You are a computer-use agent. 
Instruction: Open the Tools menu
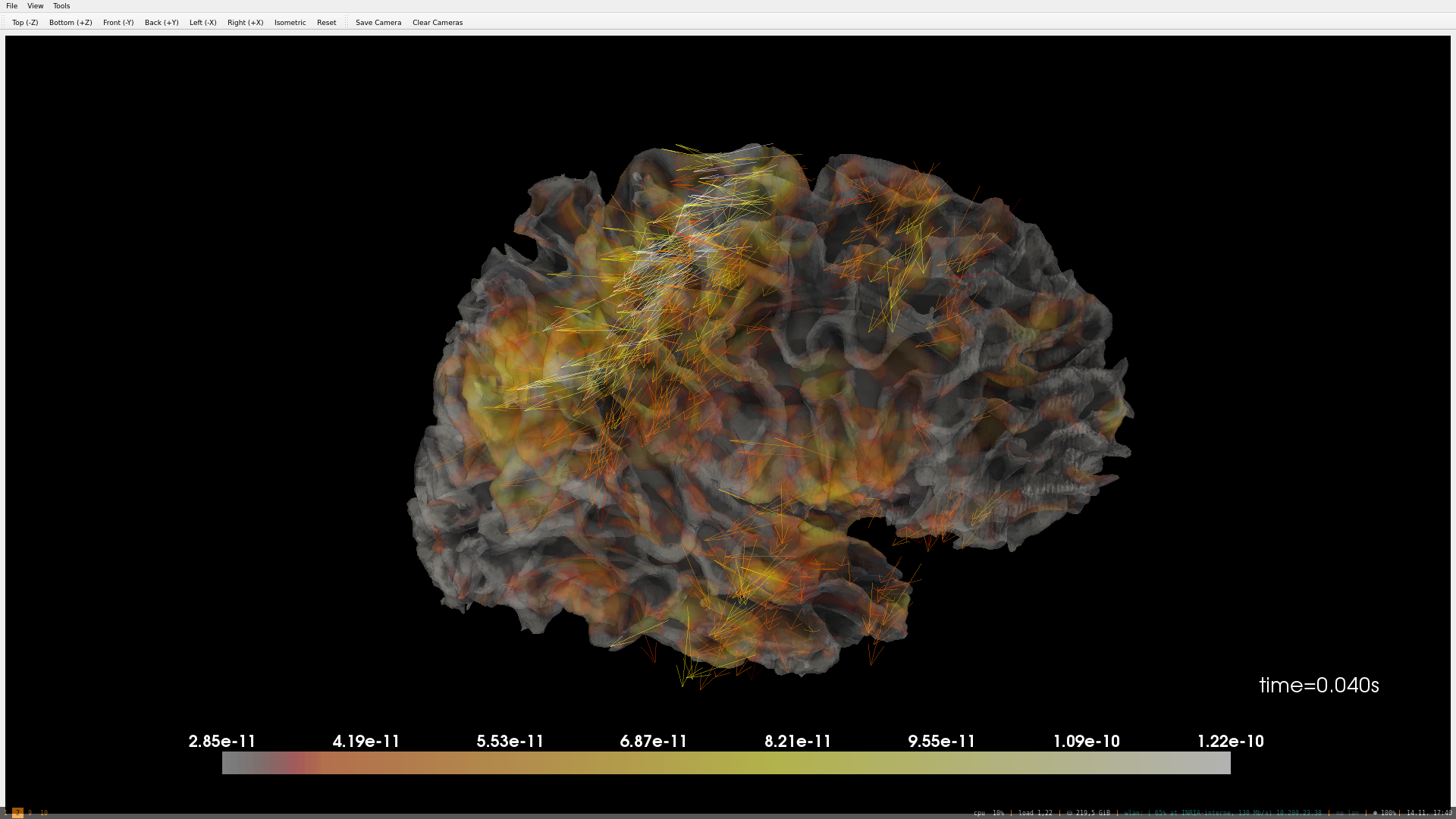pyautogui.click(x=61, y=6)
